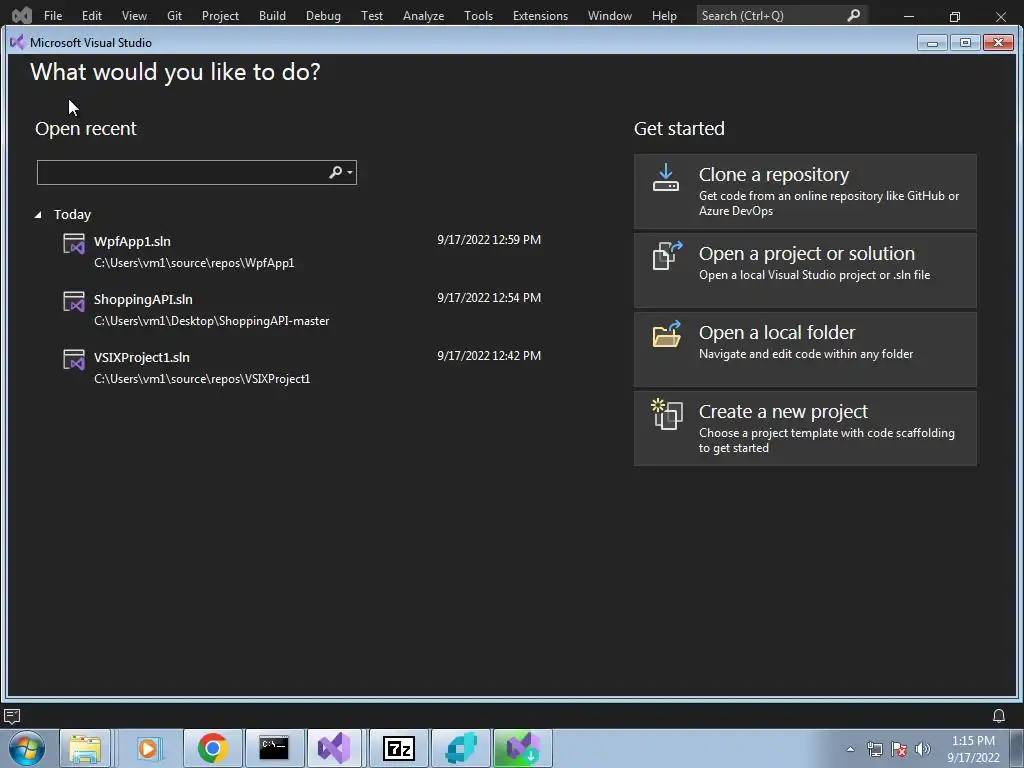Click path C:\Users\vm1\source\repos\WpfApp1
Image resolution: width=1024 pixels, height=768 pixels.
coord(194,263)
